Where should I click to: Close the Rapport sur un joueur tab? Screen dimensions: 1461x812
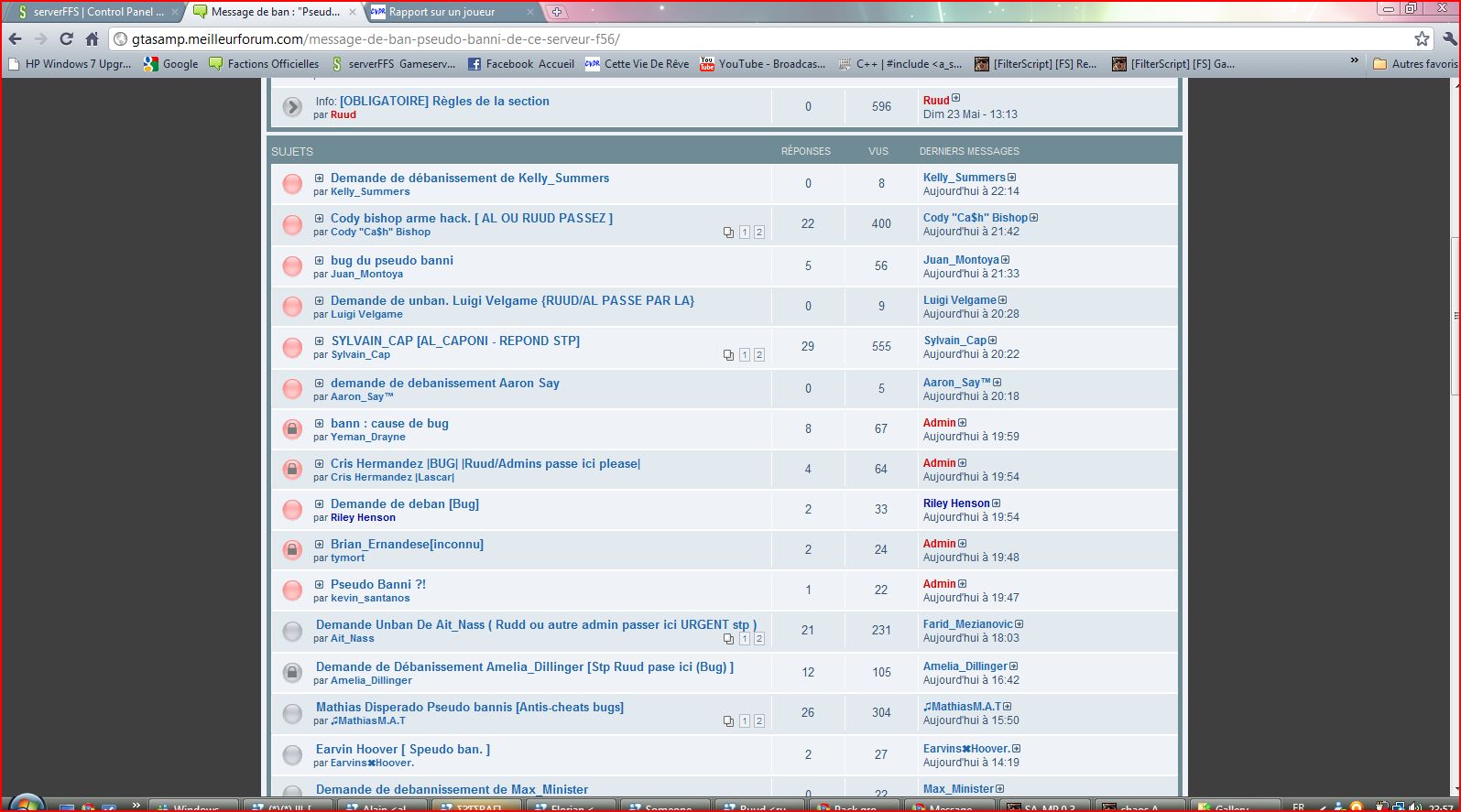click(529, 12)
